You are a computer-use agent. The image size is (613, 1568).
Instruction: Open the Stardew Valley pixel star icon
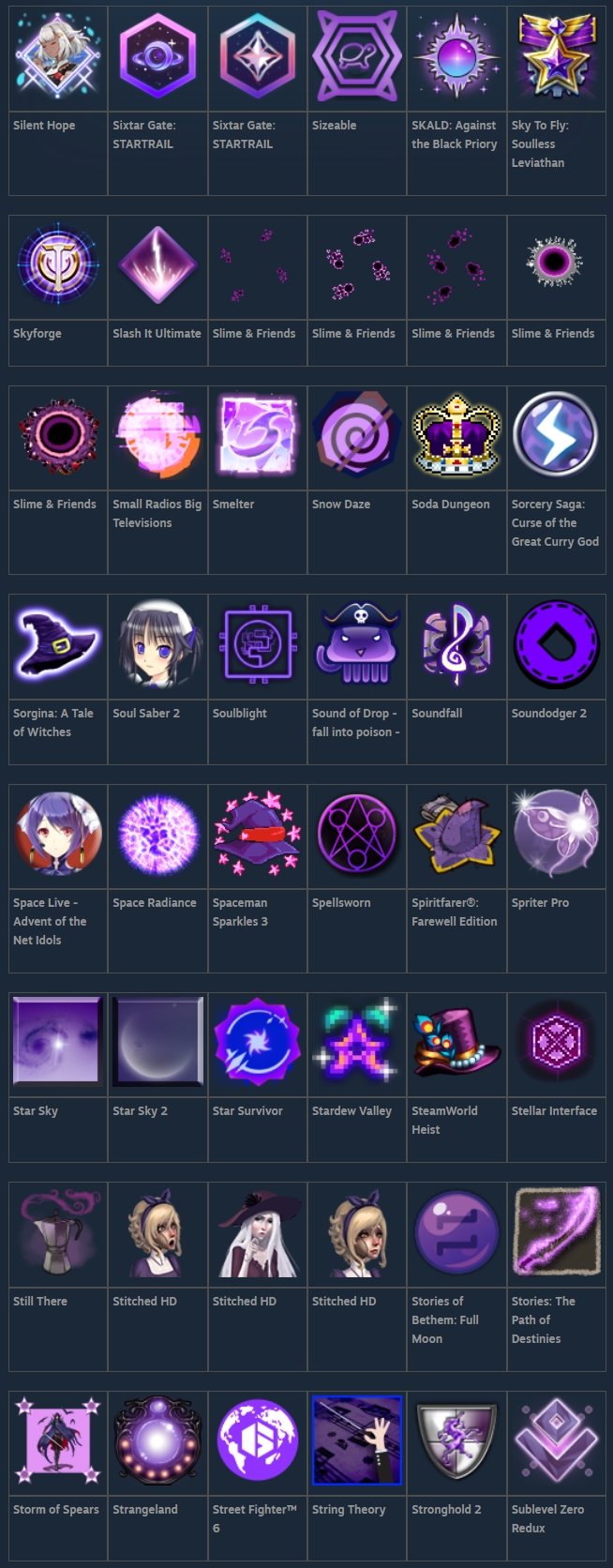tap(357, 1042)
